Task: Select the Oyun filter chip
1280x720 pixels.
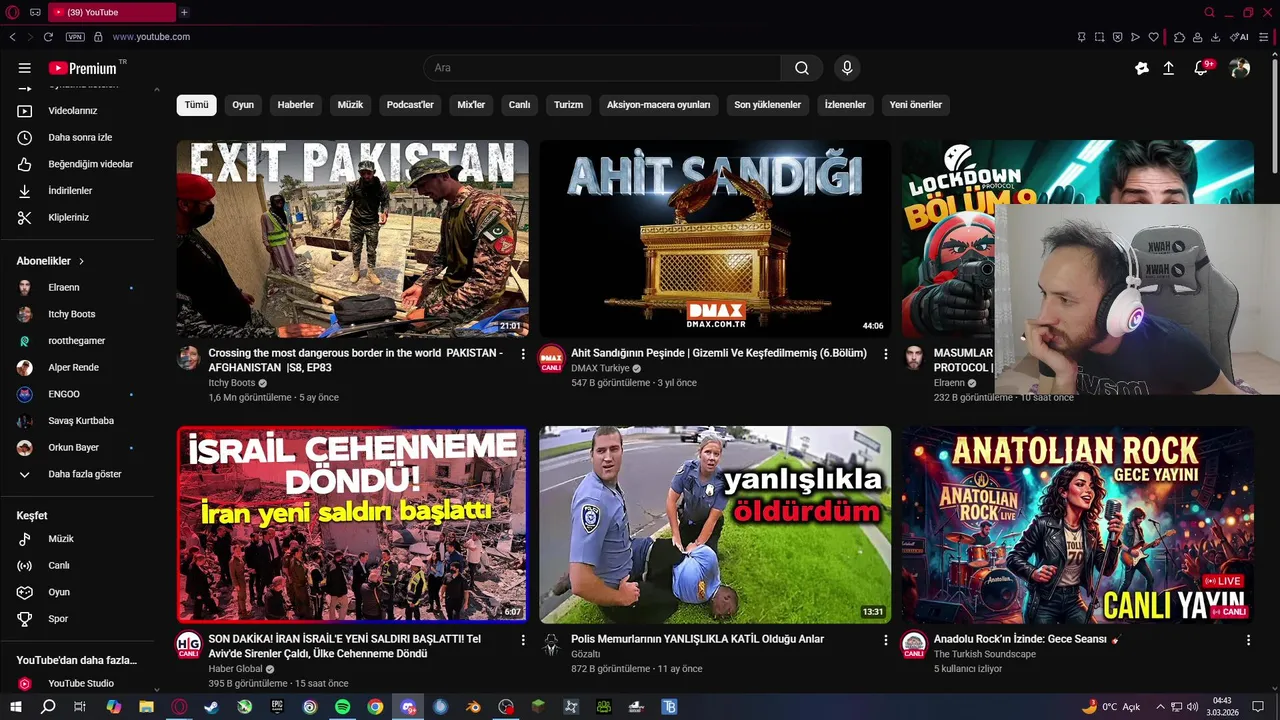Action: pos(243,105)
